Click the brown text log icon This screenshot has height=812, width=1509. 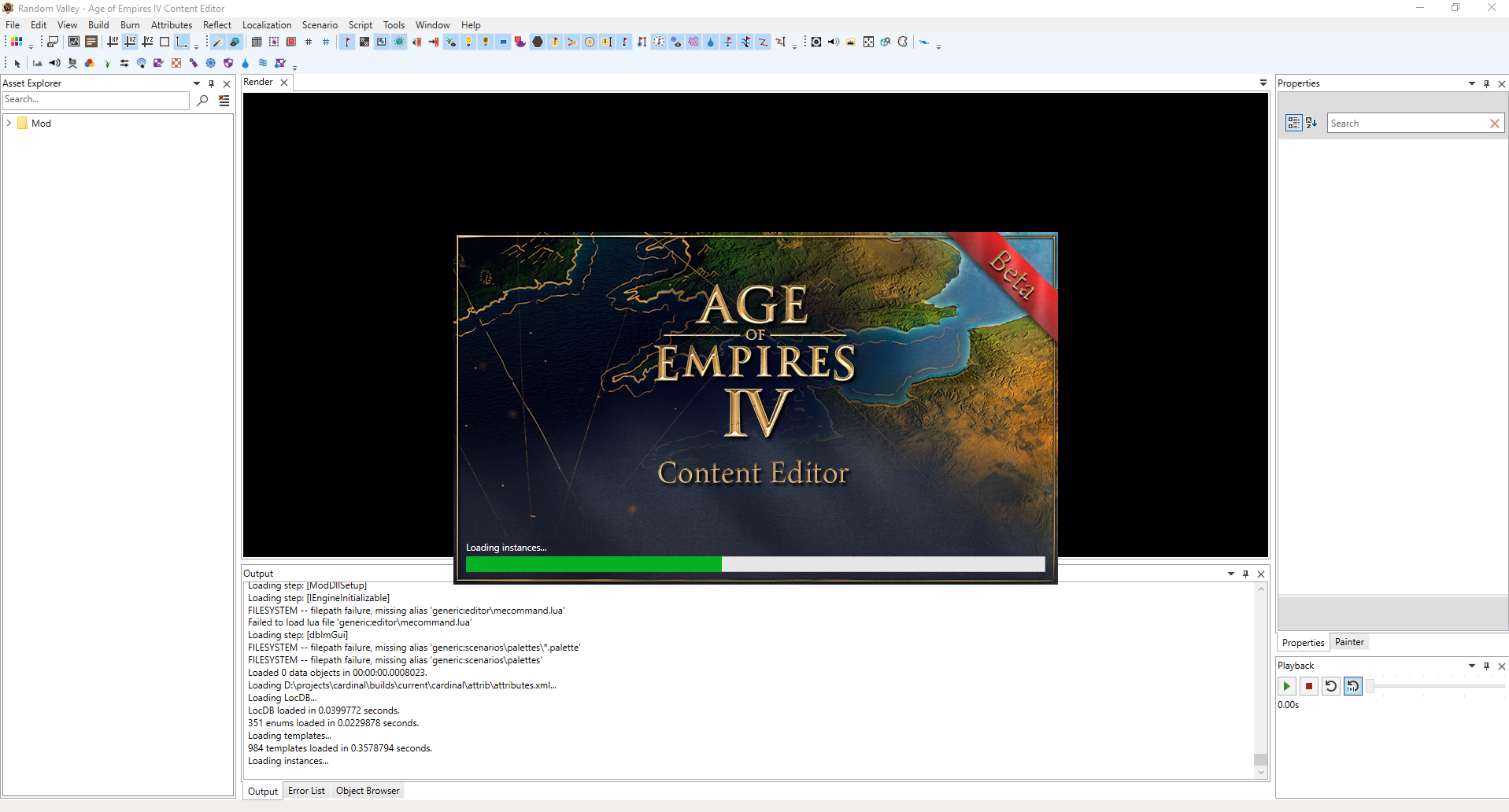(x=91, y=42)
